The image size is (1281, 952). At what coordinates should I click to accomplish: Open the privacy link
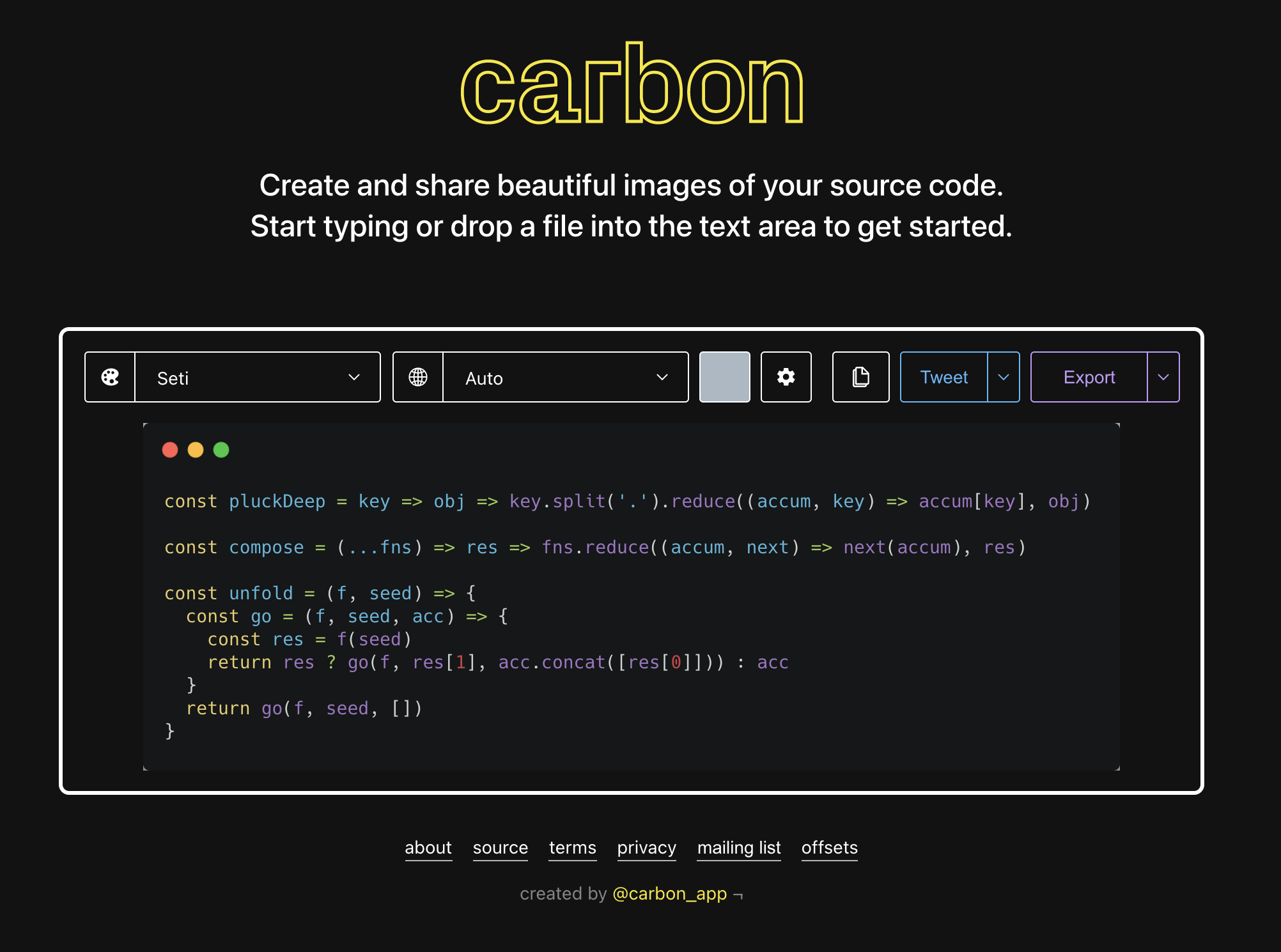point(647,848)
